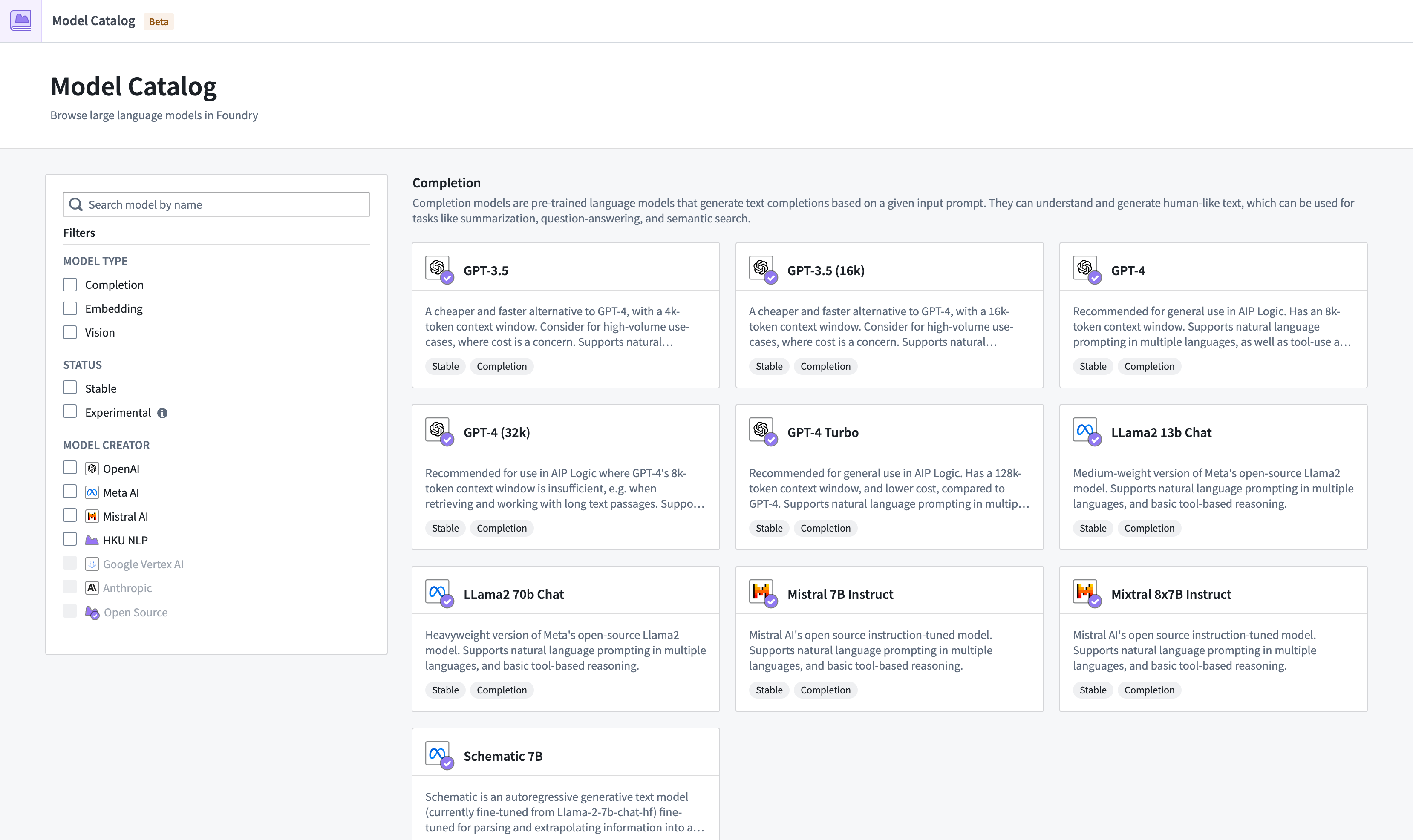Click the MODEL TYPE section label

[95, 261]
